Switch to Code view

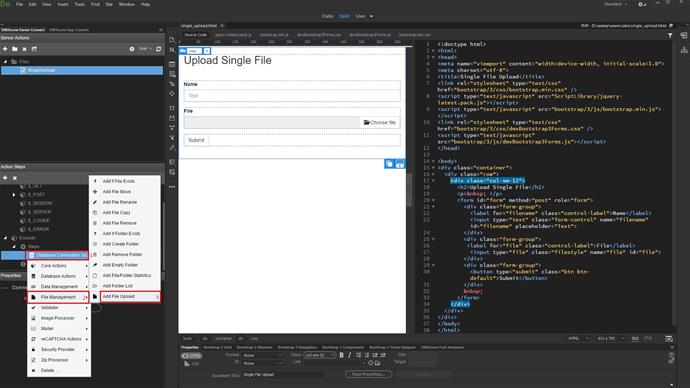327,16
